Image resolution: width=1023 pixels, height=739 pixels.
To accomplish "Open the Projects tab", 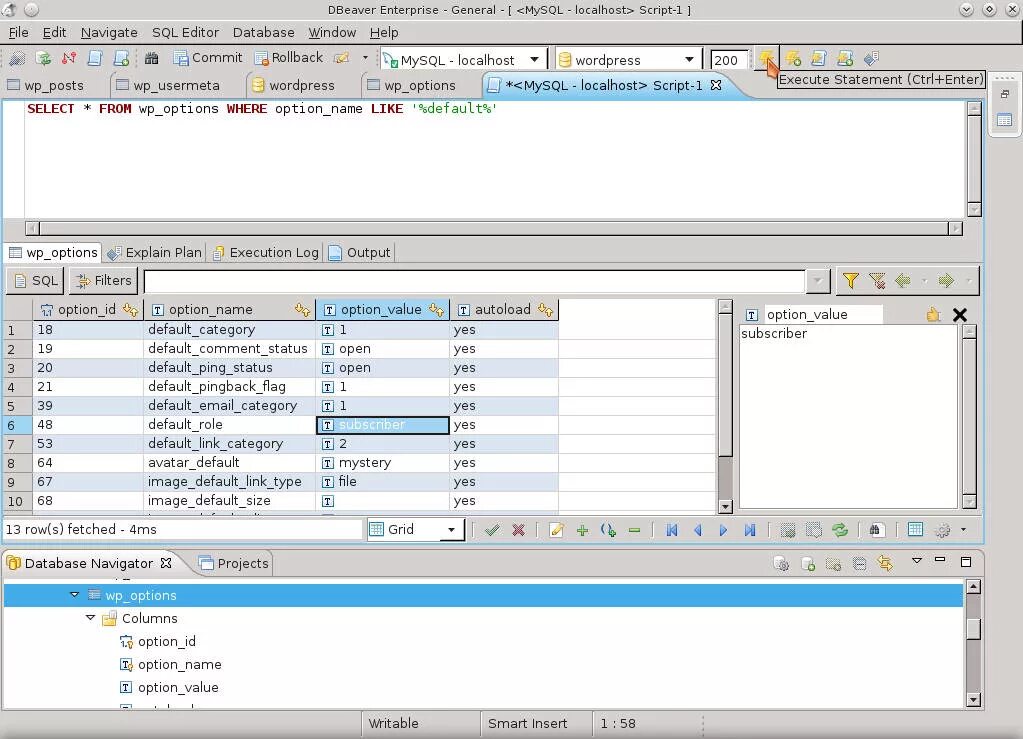I will click(234, 564).
